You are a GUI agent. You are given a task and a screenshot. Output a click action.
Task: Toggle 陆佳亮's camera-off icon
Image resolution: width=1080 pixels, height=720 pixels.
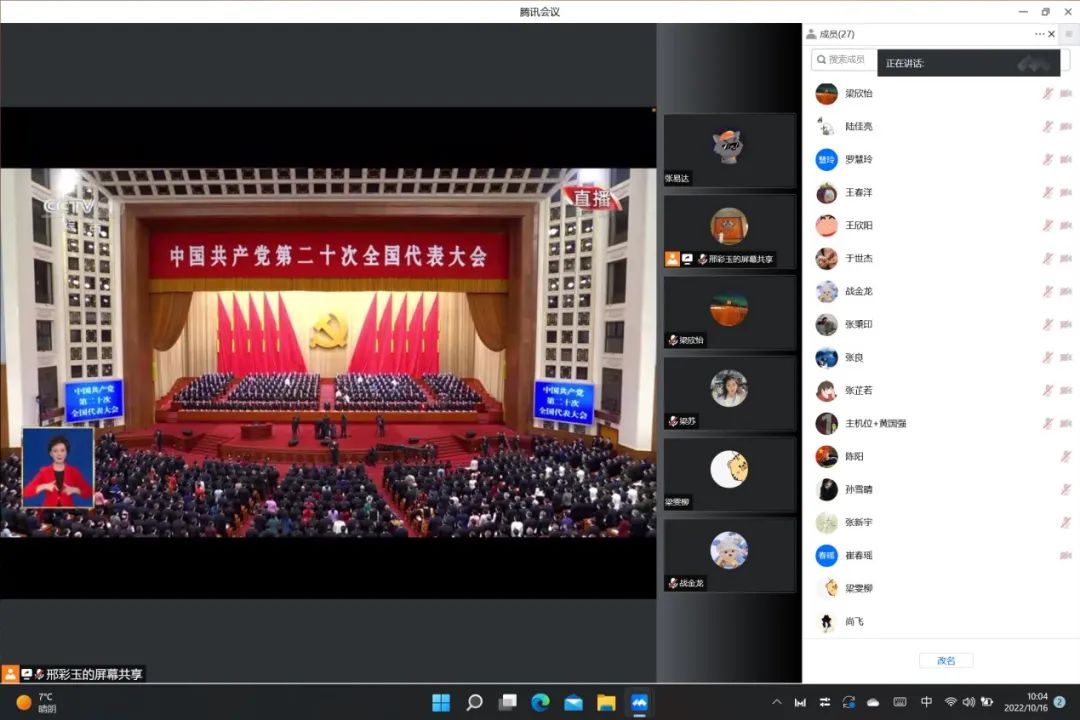coord(1066,126)
